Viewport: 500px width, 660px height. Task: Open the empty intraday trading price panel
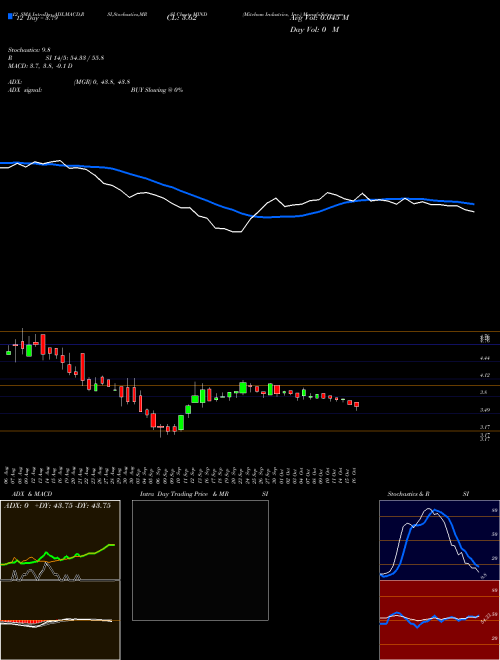pos(200,560)
